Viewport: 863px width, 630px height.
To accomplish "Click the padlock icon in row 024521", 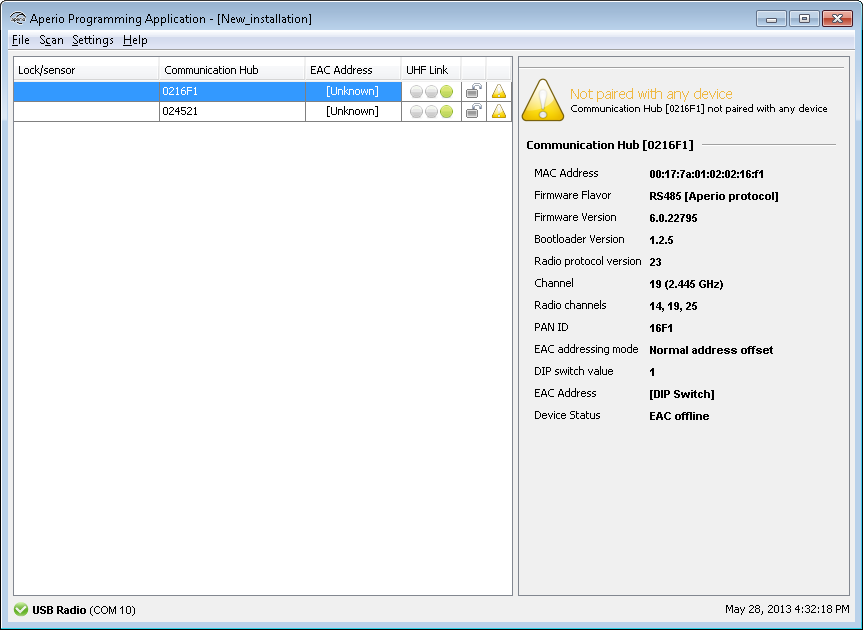I will point(473,111).
